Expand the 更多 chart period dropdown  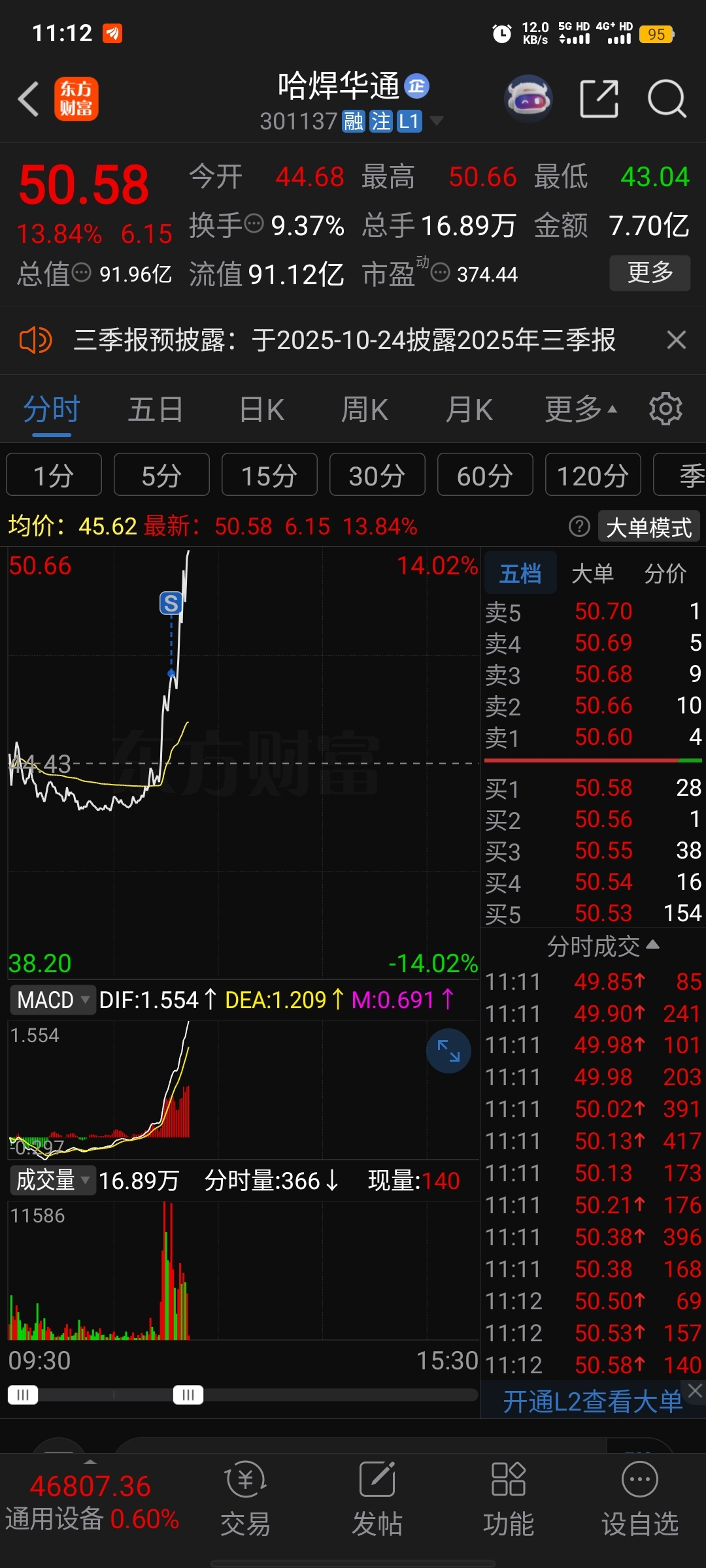[x=581, y=410]
